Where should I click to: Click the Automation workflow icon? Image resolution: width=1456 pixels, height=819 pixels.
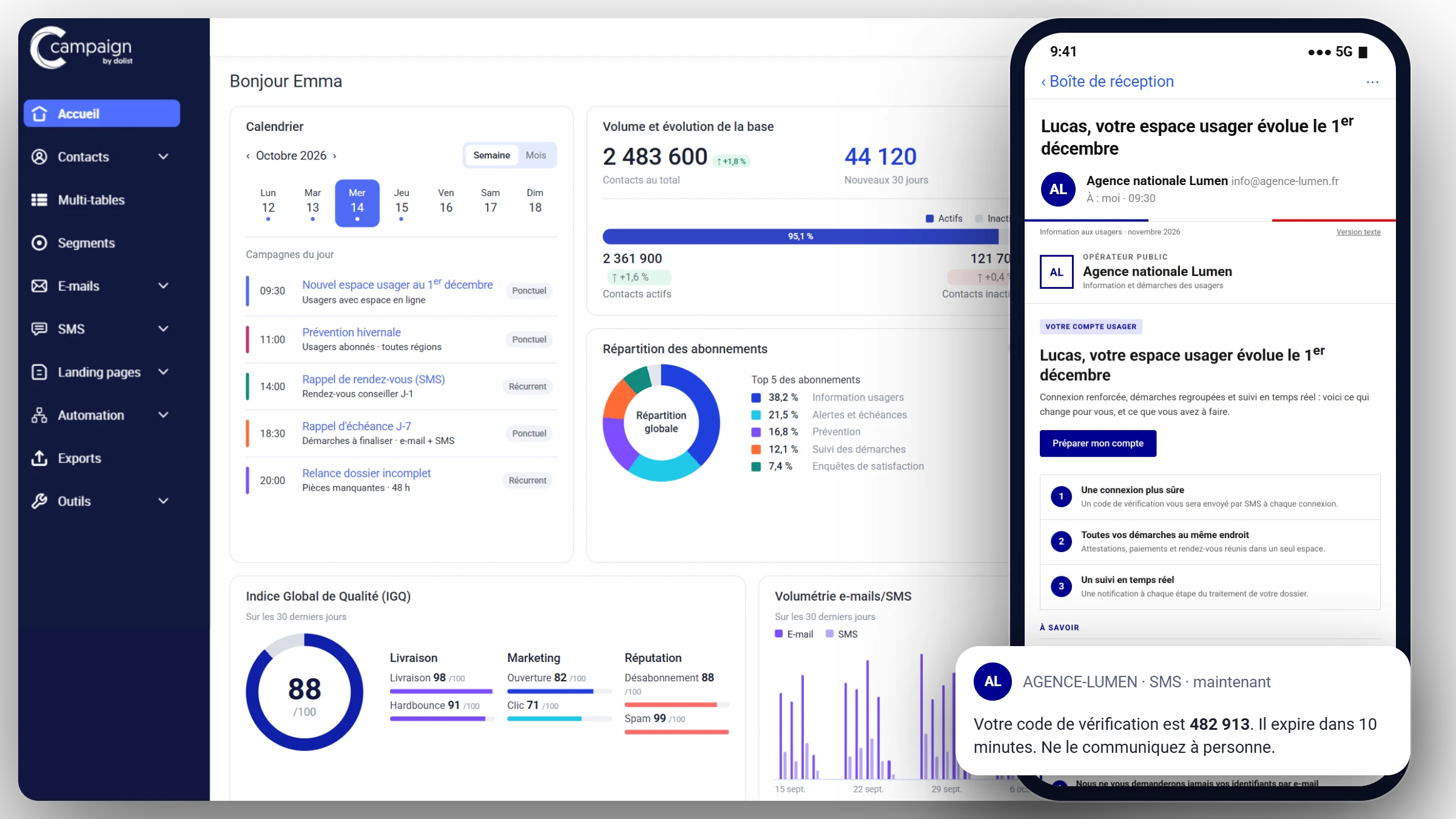(39, 415)
